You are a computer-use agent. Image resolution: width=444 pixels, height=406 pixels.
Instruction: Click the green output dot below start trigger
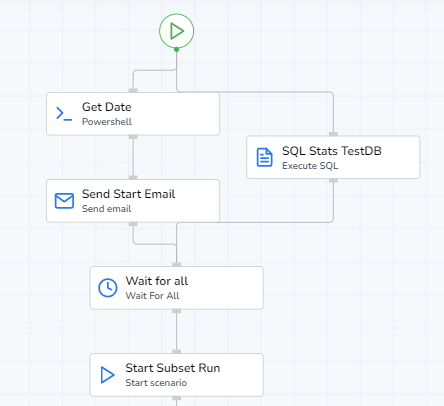176,49
